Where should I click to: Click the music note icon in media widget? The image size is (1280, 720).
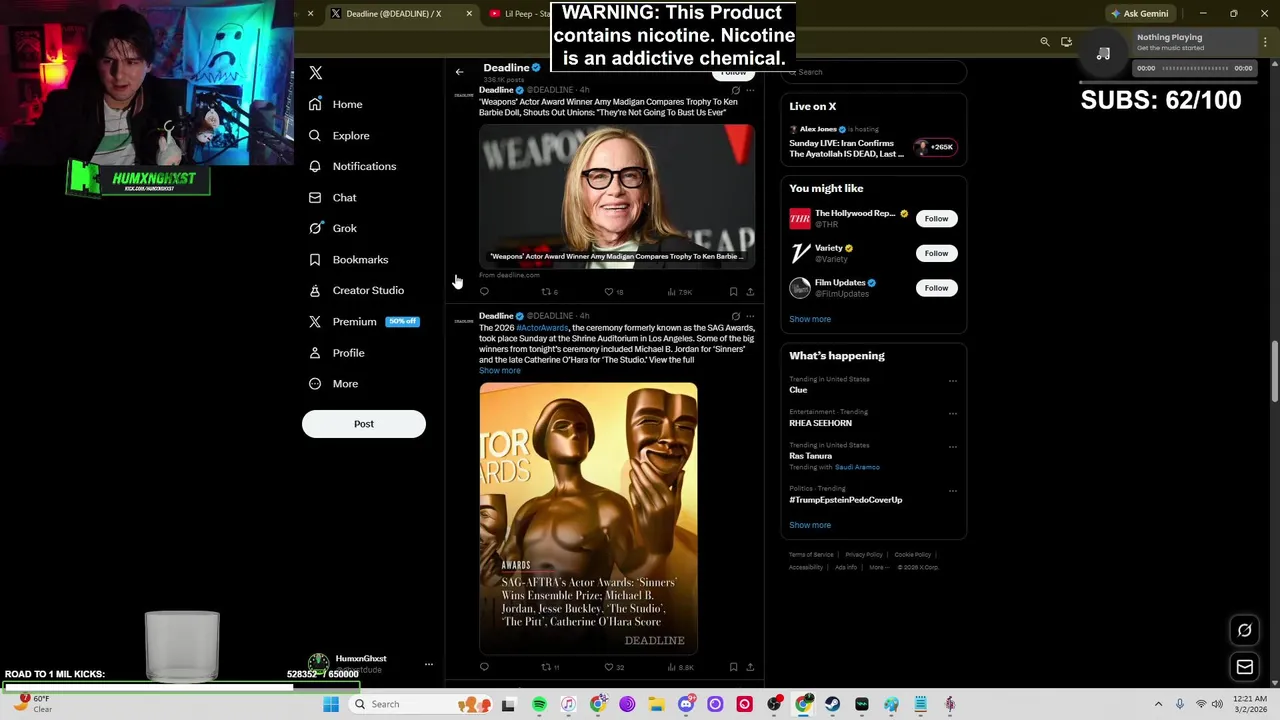pos(1103,54)
